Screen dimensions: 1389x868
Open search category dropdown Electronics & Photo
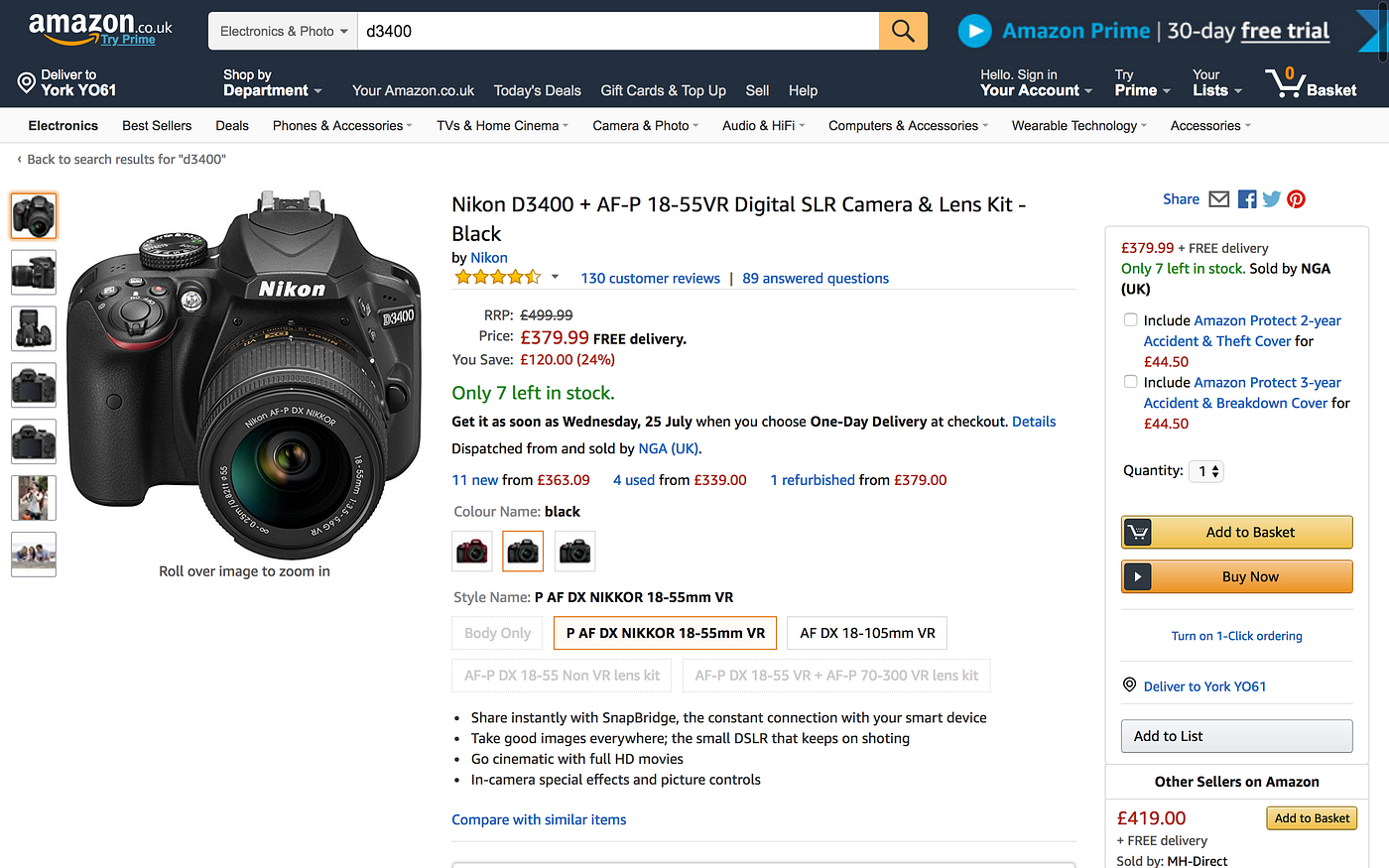point(283,31)
